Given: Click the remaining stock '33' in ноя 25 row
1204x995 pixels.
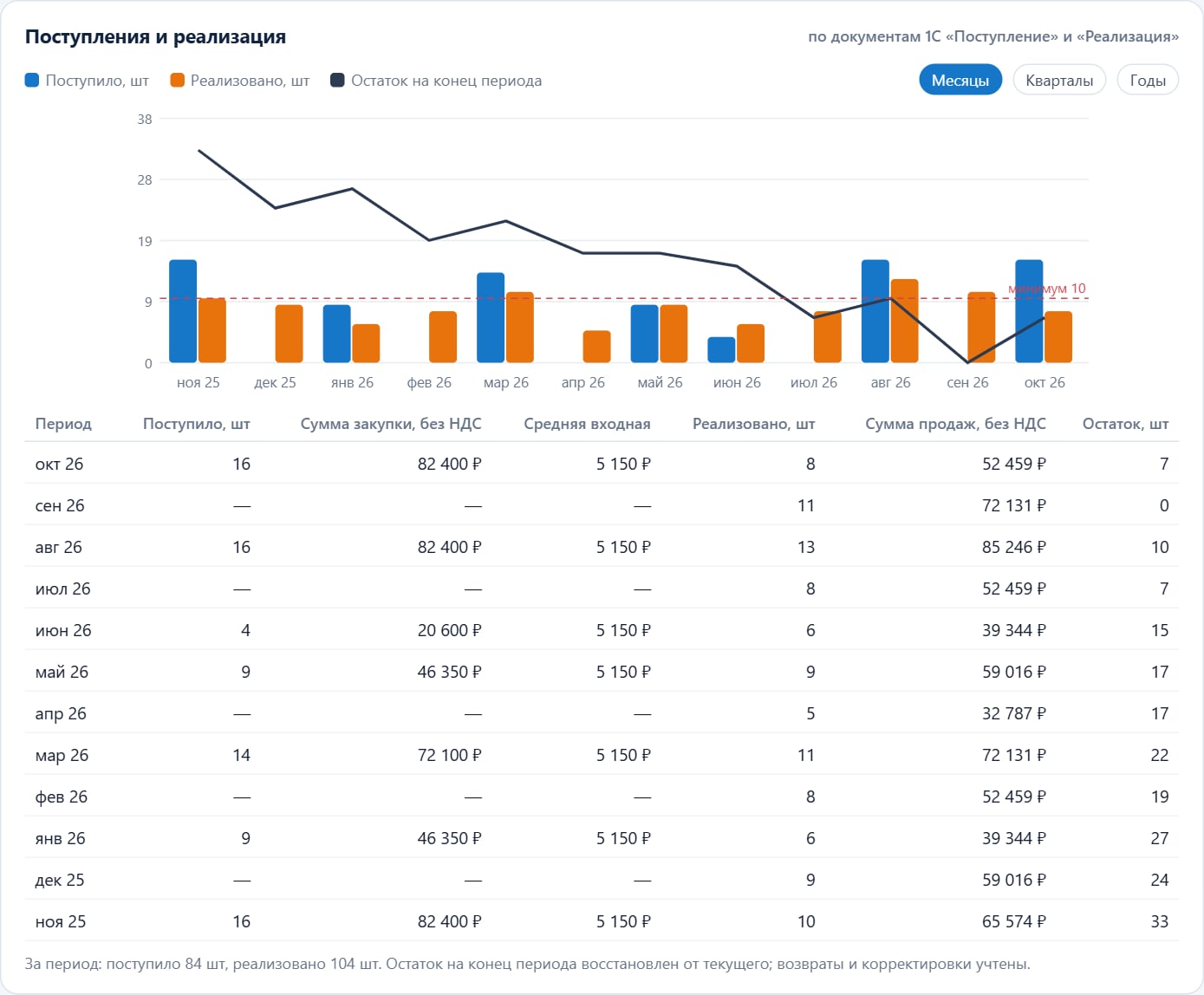Looking at the screenshot, I should tap(1160, 921).
